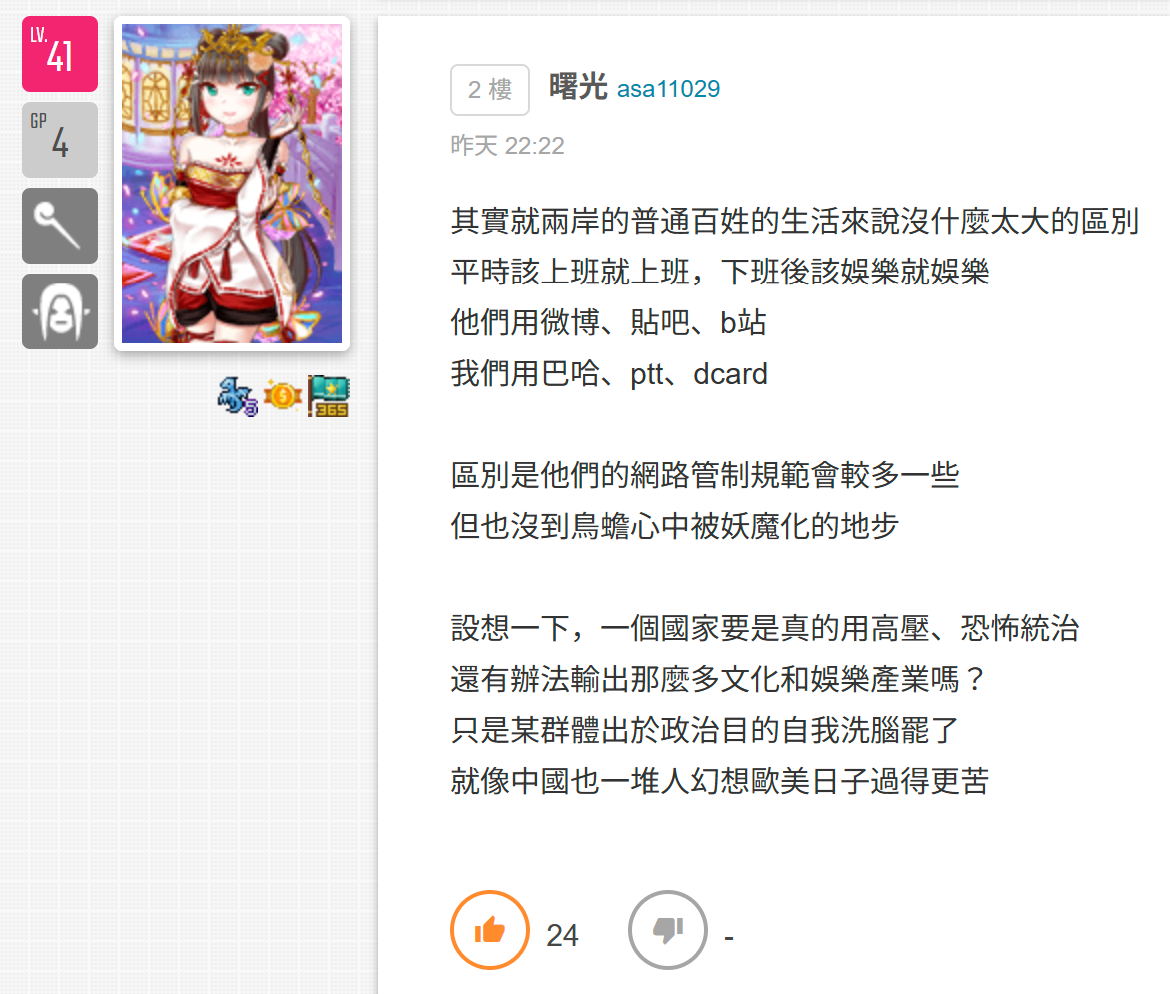Click the username 曙光
Viewport: 1170px width, 994px height.
pos(578,87)
